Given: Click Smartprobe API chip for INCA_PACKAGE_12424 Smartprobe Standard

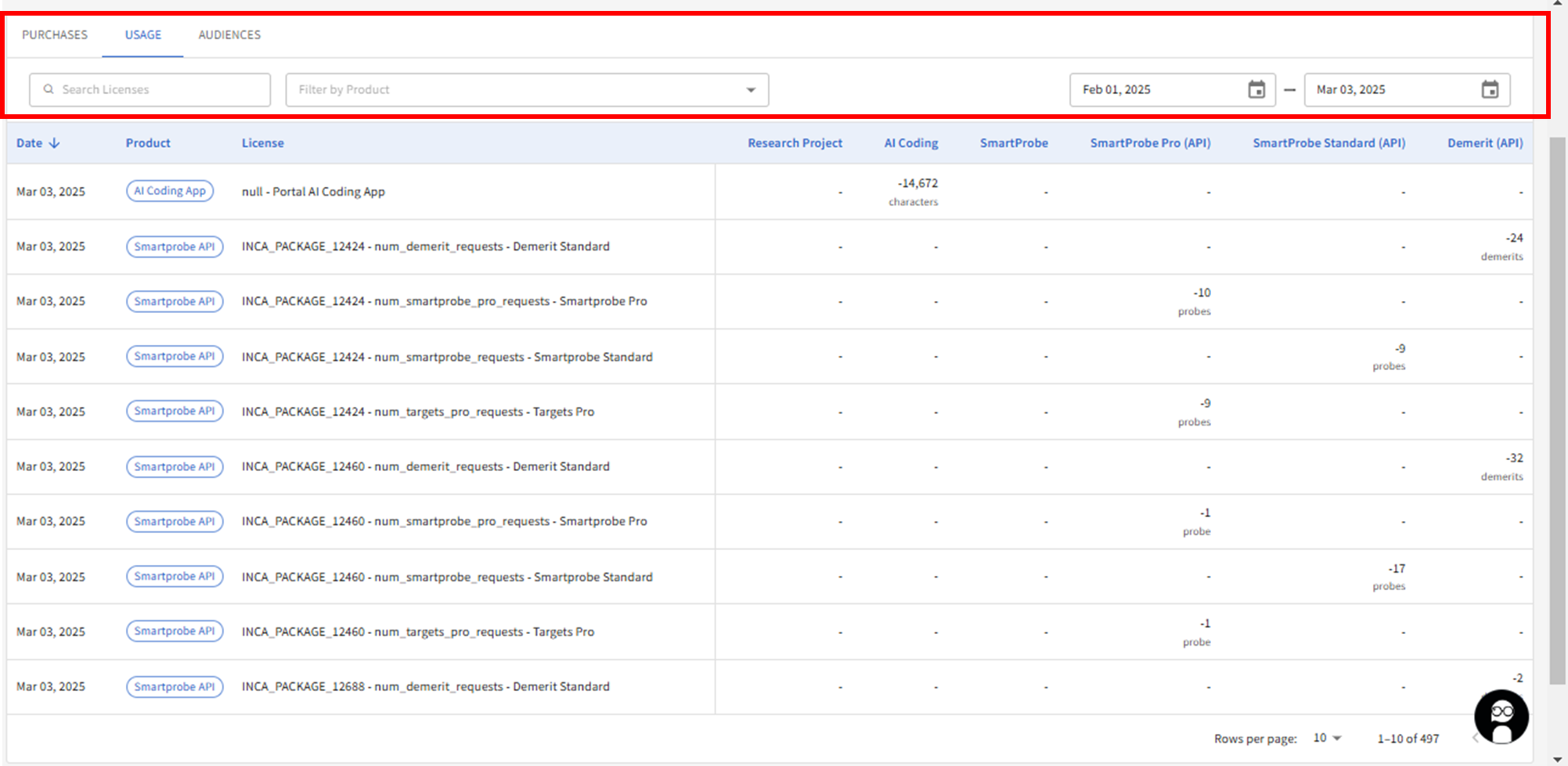Looking at the screenshot, I should point(175,356).
